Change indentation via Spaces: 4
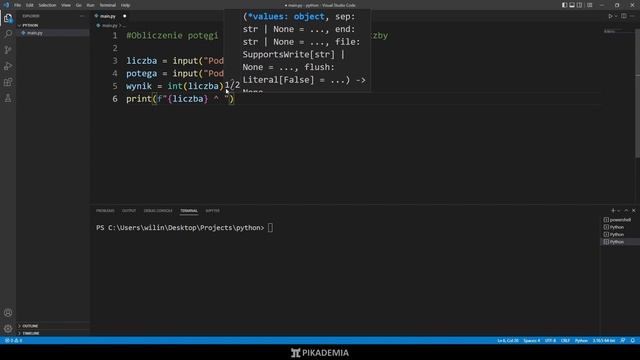Viewport: 640px width, 360px height. pyautogui.click(x=532, y=340)
